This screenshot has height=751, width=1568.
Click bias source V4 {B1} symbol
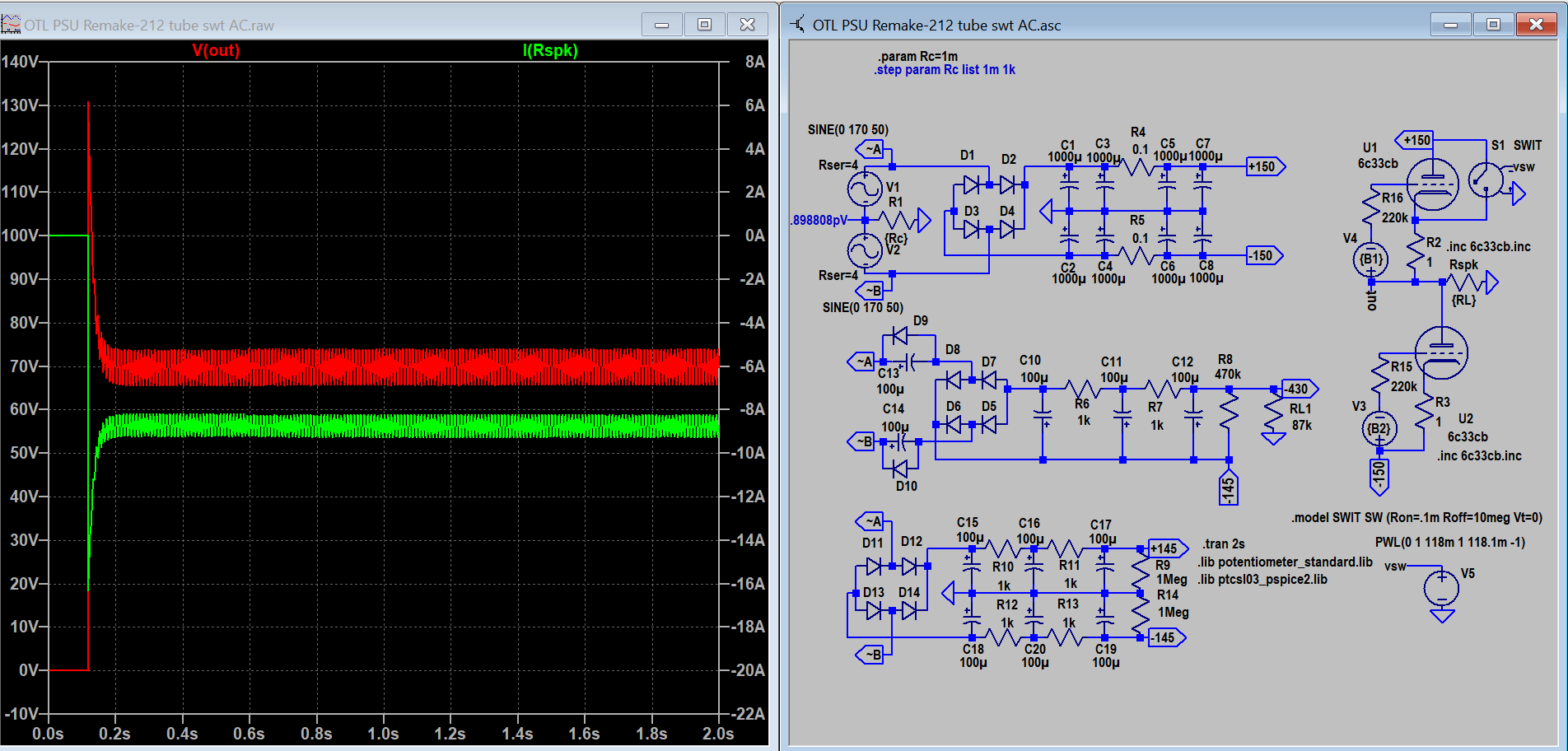coord(1370,259)
